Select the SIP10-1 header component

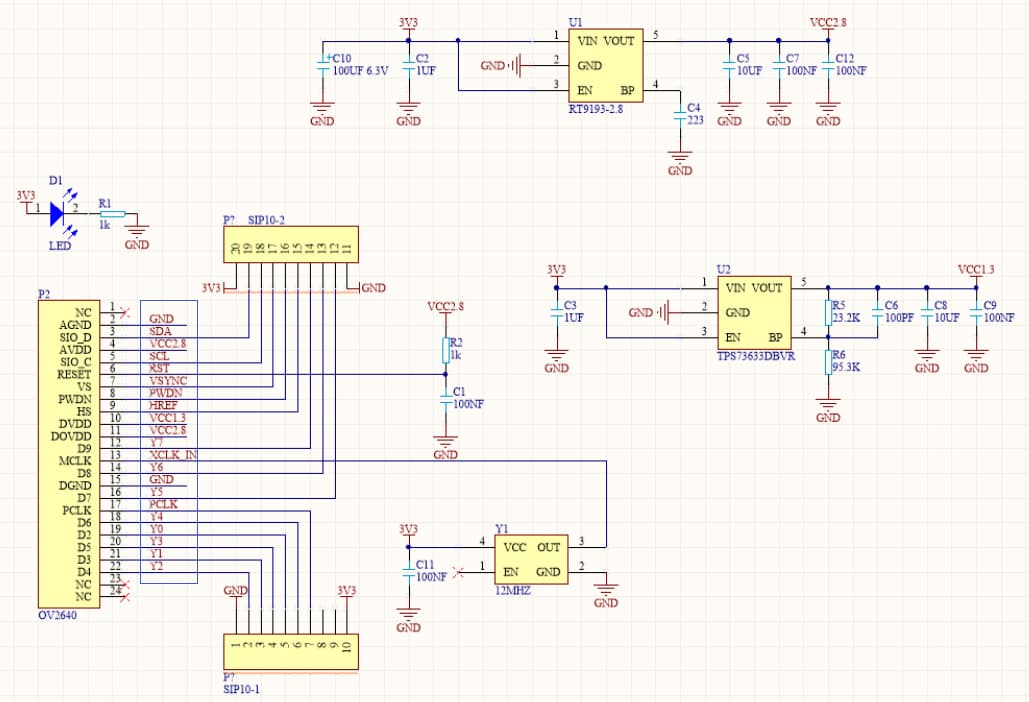289,652
